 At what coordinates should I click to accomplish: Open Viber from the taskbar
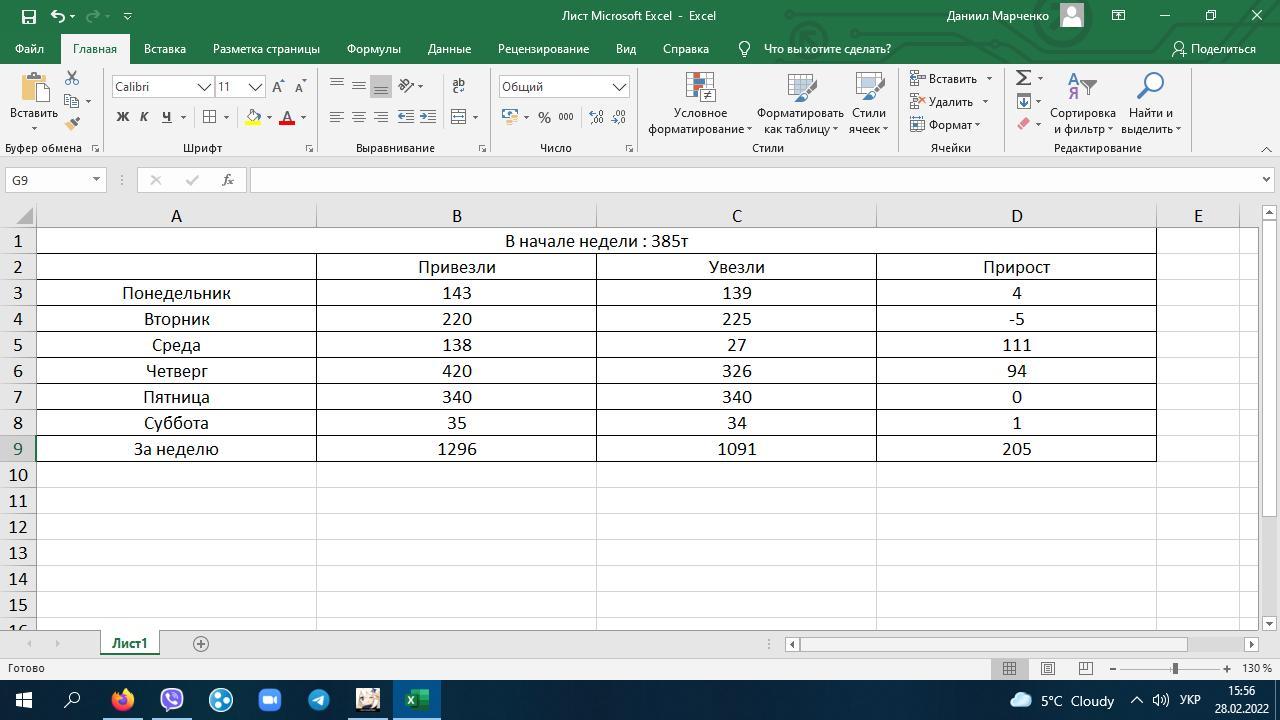(x=172, y=700)
